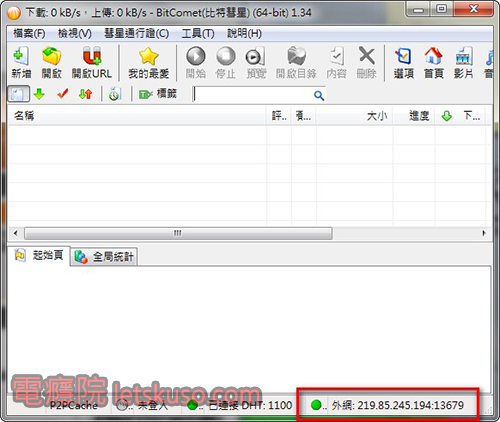This screenshot has width=500, height=422.
Task: Click the green 外網 status indicator dot
Action: coord(316,405)
